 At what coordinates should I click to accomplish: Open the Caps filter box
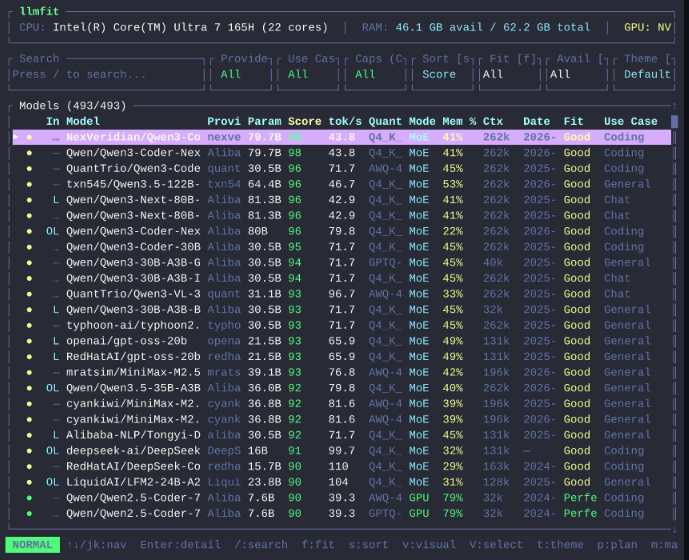pos(375,74)
